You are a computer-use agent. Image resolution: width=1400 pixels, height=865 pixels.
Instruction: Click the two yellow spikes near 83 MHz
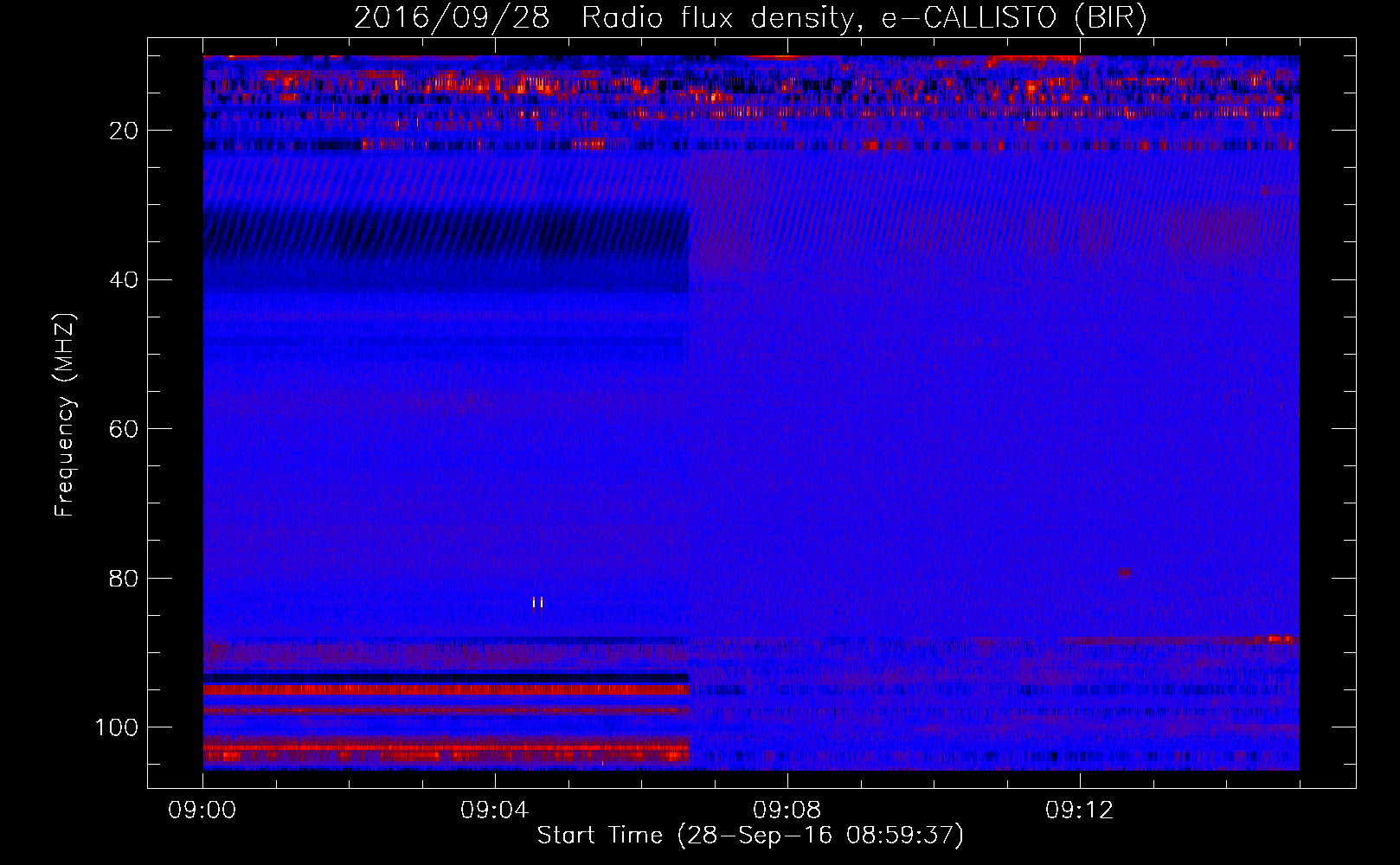tap(538, 602)
